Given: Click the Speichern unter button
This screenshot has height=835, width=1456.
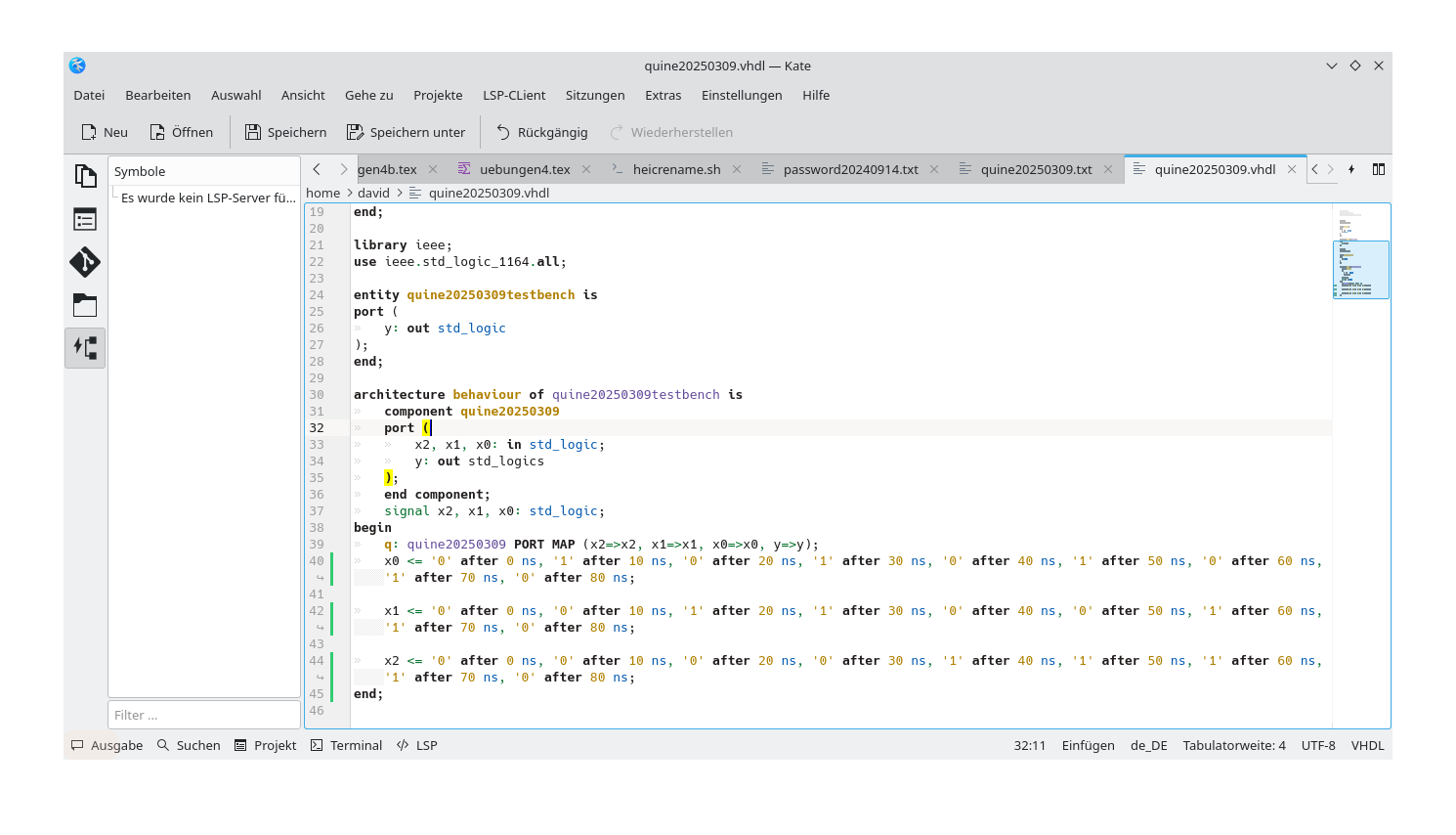Looking at the screenshot, I should pos(407,132).
